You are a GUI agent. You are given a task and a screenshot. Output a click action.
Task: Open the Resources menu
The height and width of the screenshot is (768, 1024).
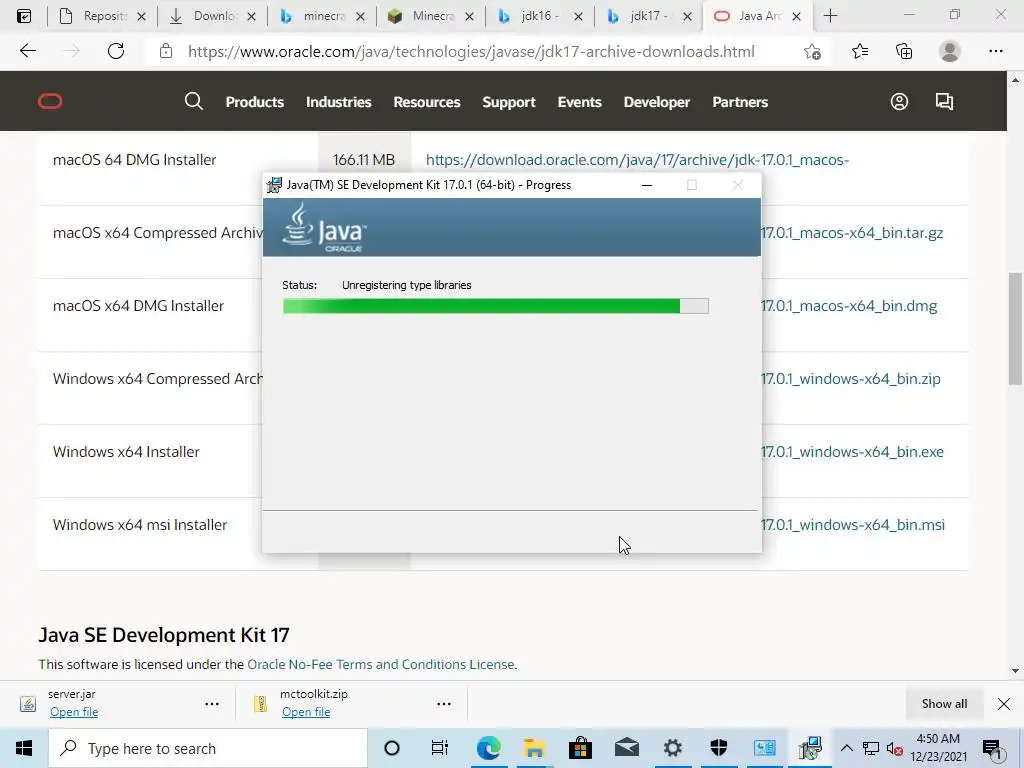426,102
